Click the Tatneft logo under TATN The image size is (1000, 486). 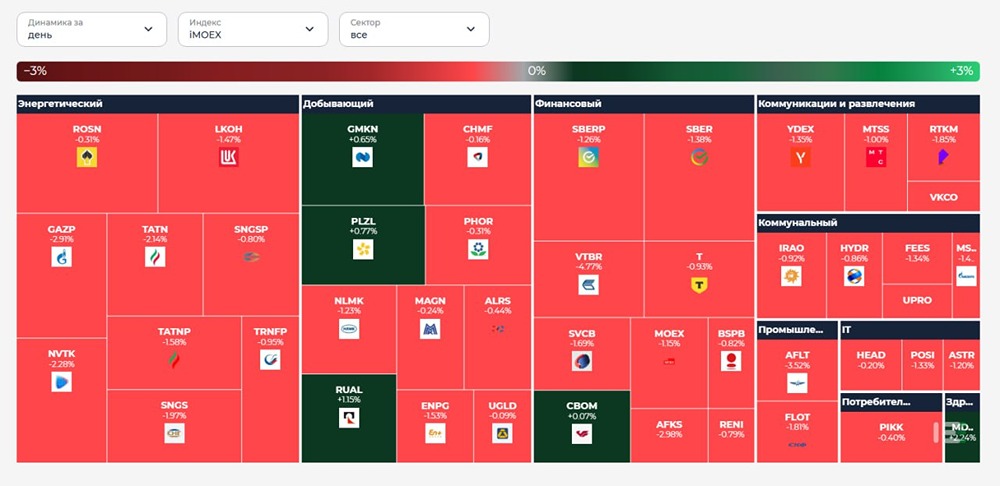coord(155,257)
